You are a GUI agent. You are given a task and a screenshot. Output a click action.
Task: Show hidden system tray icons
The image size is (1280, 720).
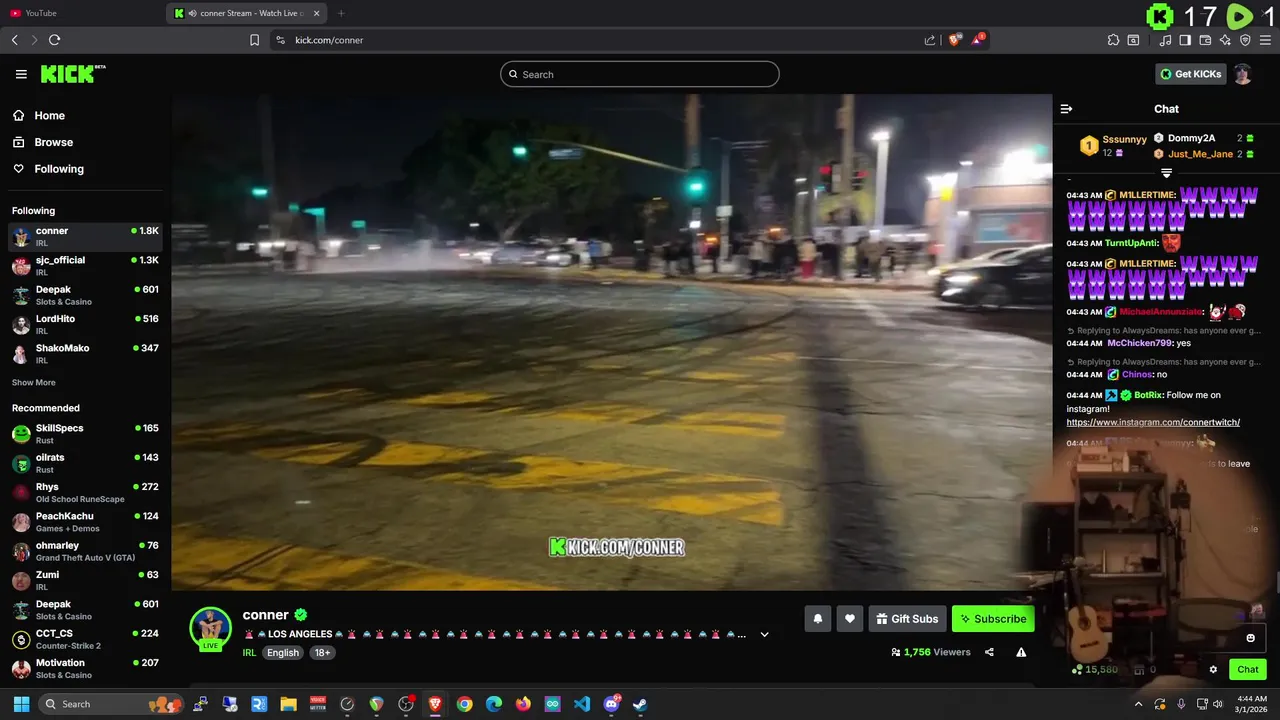pyautogui.click(x=1138, y=704)
